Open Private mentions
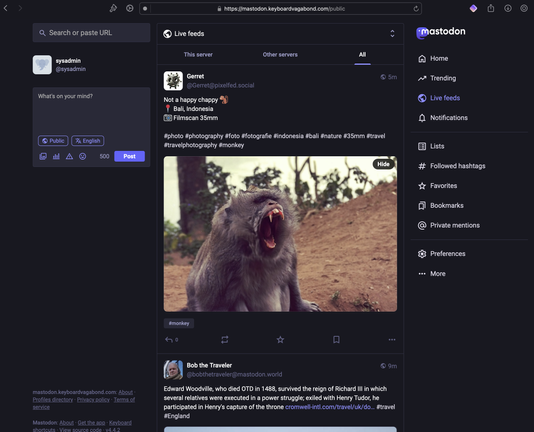Viewport: 534px width, 432px height. click(x=449, y=226)
